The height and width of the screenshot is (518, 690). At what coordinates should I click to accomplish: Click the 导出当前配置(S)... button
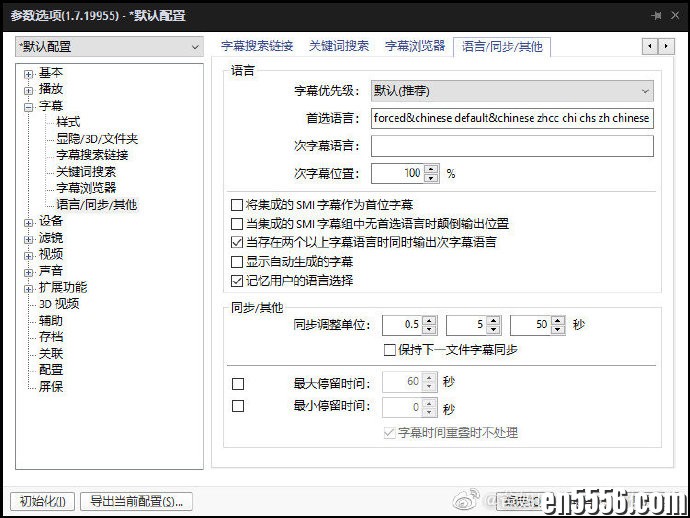[136, 501]
